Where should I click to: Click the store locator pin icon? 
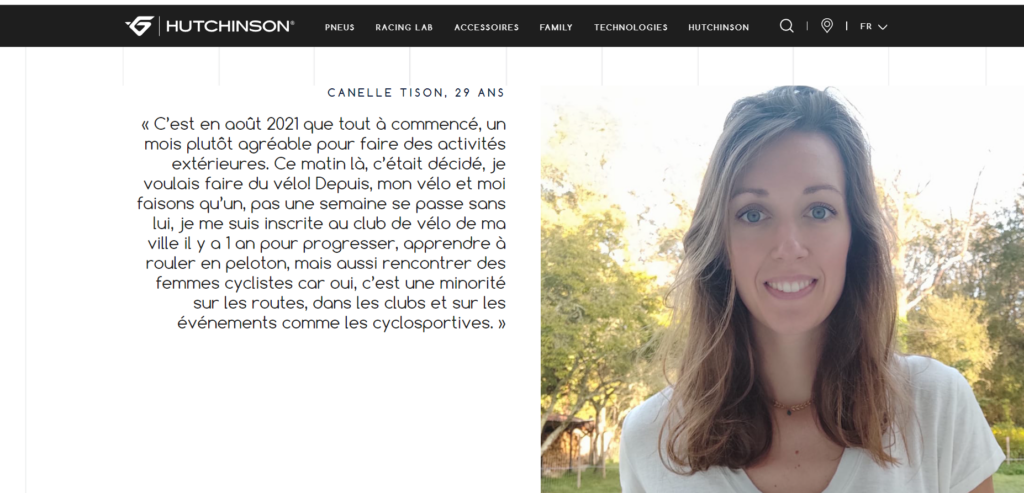(x=827, y=26)
